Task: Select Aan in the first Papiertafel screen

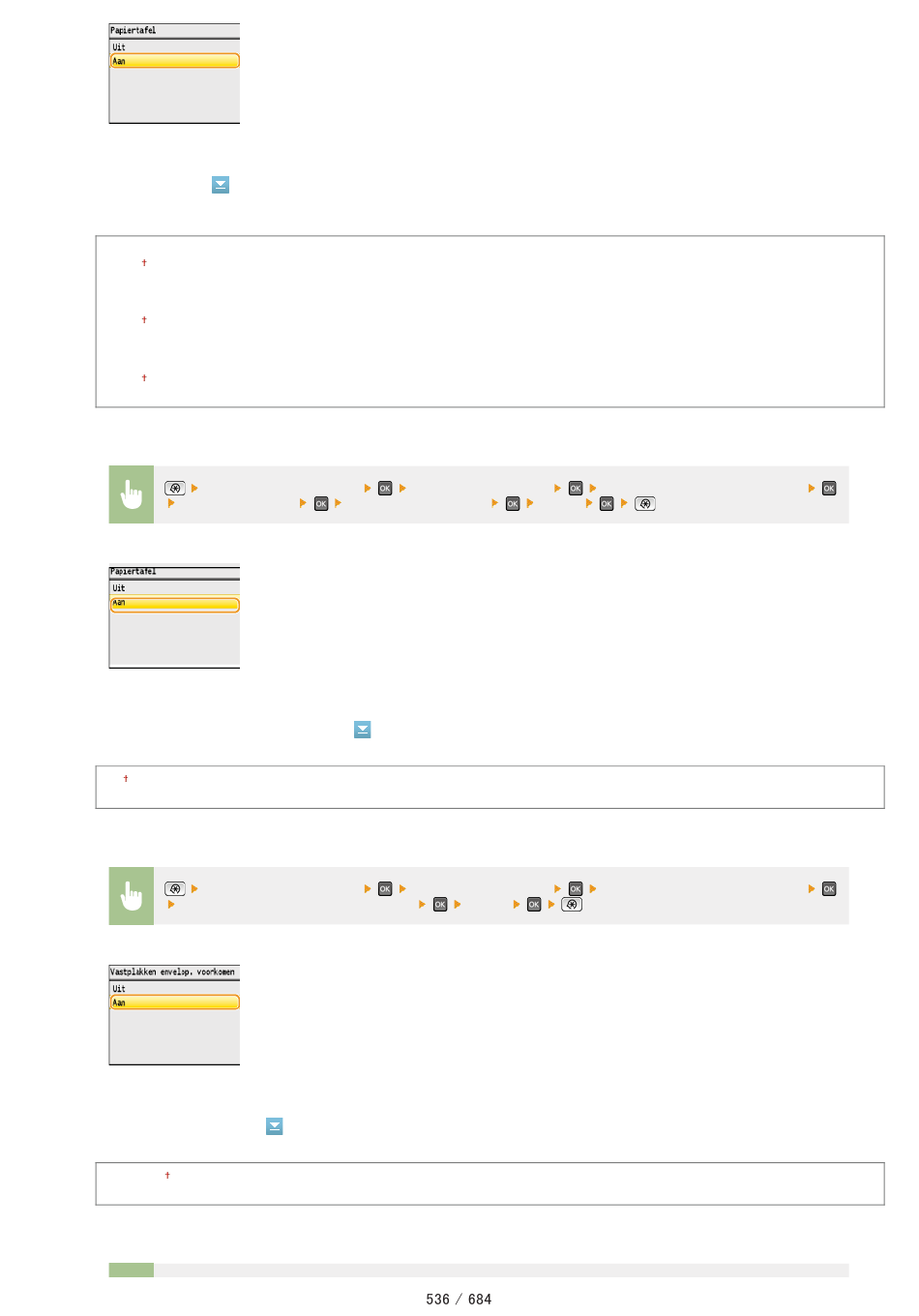Action: (x=175, y=61)
